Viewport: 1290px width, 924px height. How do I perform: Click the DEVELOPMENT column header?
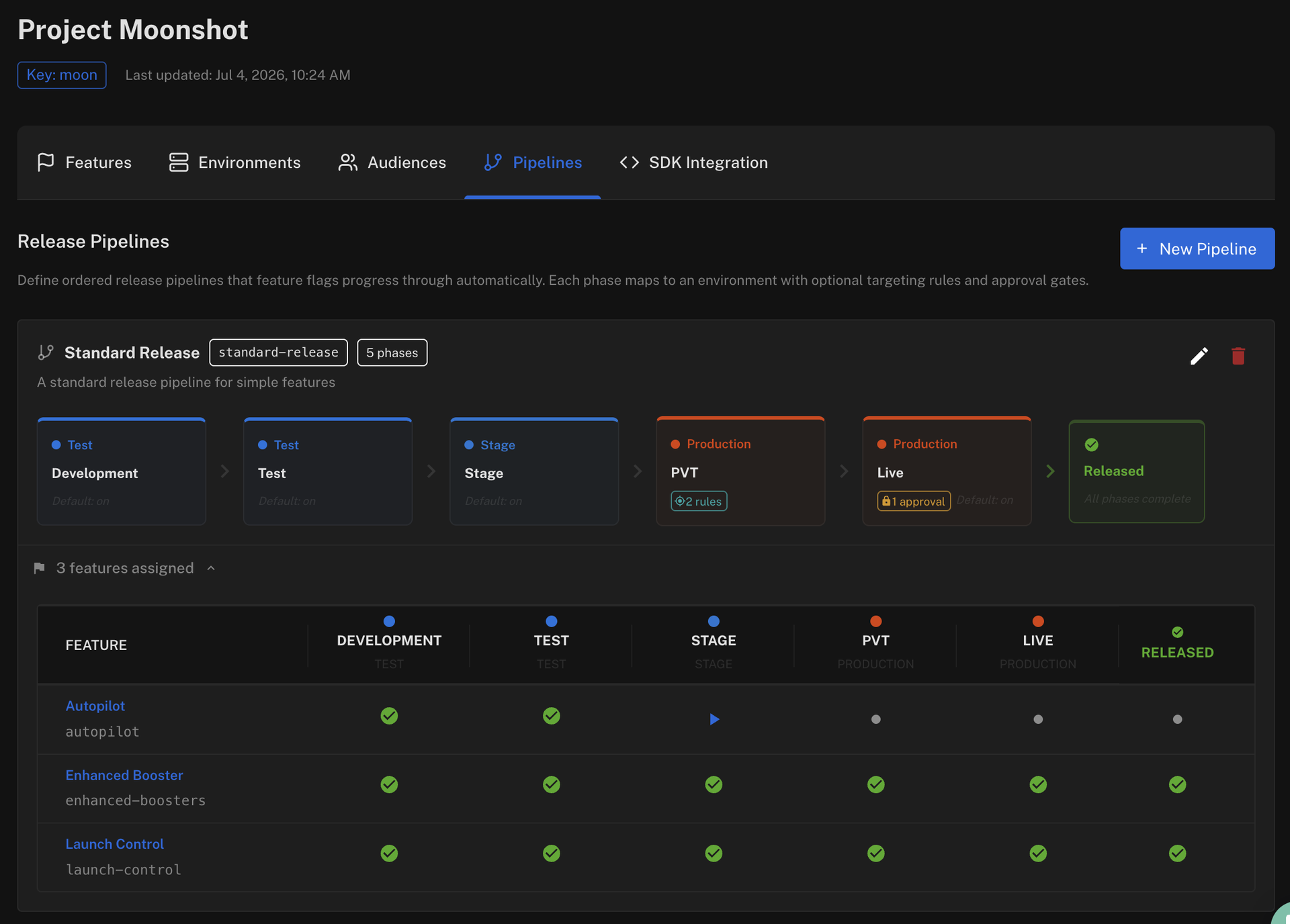[x=389, y=645]
